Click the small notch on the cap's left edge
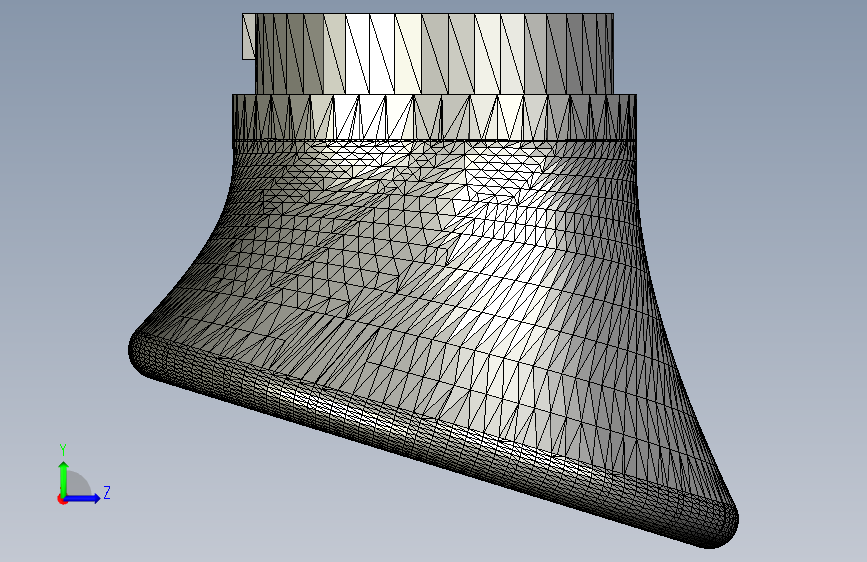The image size is (867, 562). coord(249,37)
